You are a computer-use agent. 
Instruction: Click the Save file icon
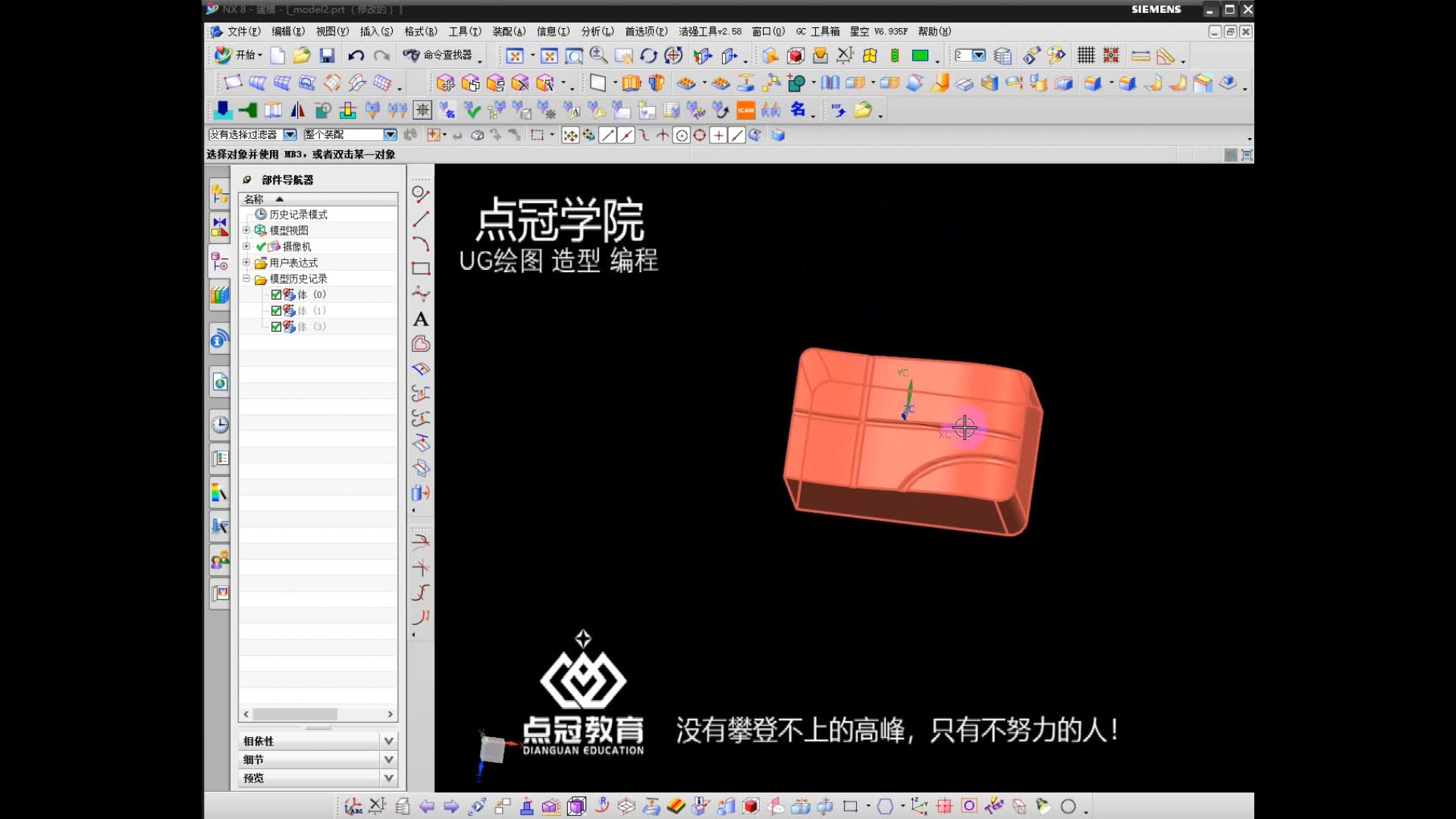327,55
